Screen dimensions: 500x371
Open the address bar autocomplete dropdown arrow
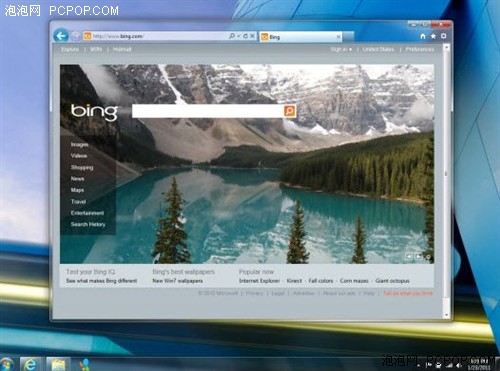point(239,36)
